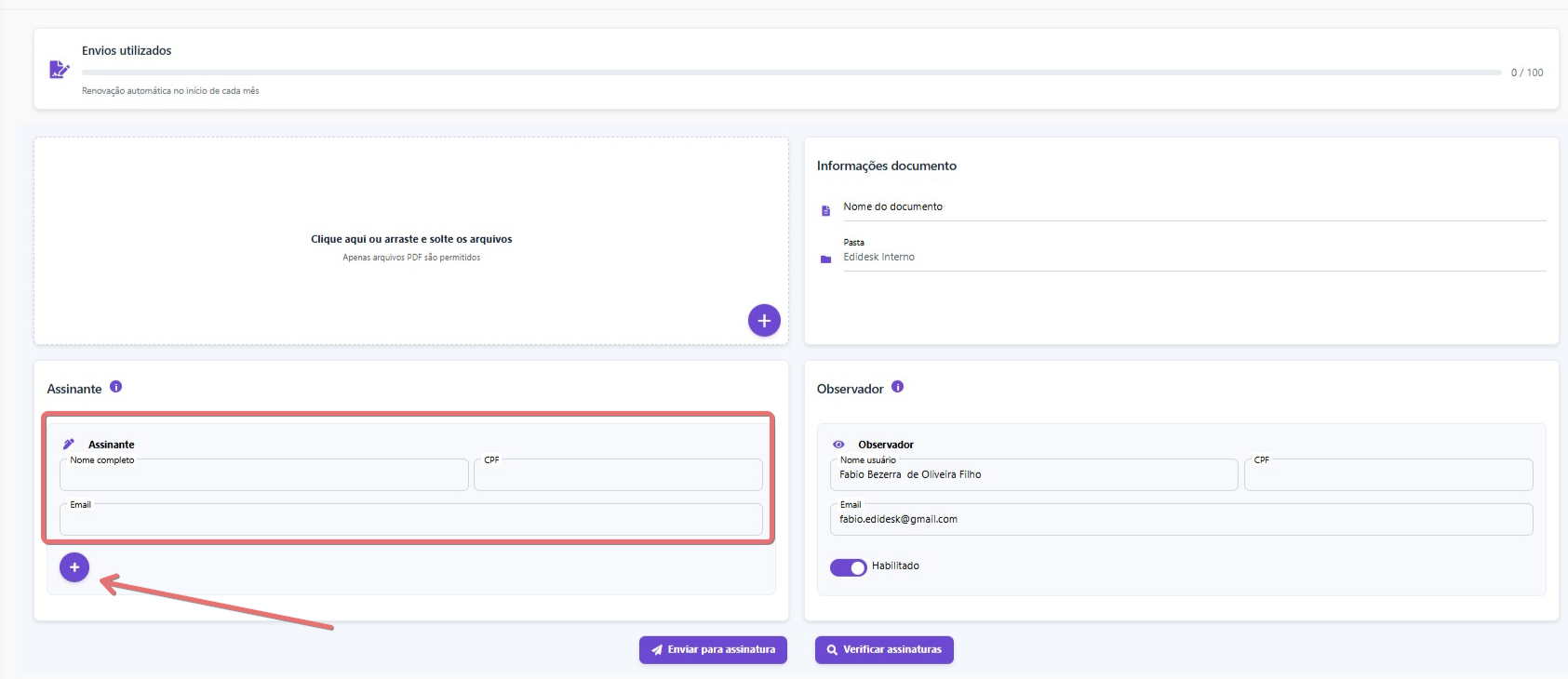Click the observer CPF field
Screen dimensions: 1568x679
1387,475
